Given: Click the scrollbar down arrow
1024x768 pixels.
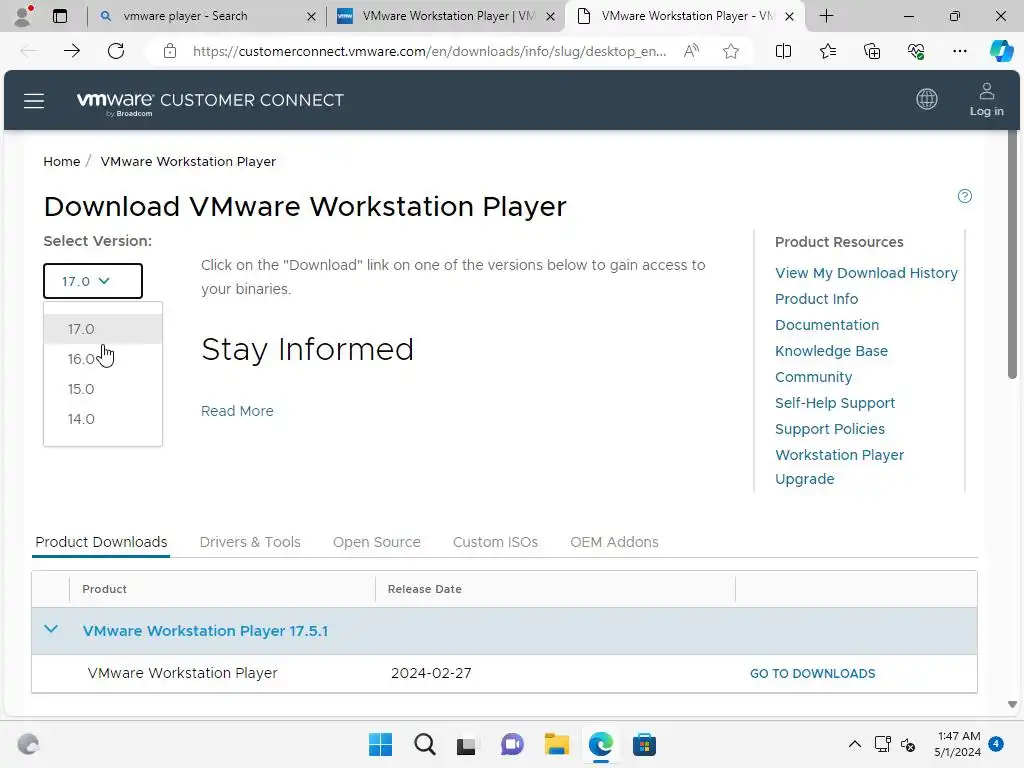Looking at the screenshot, I should tap(1012, 704).
